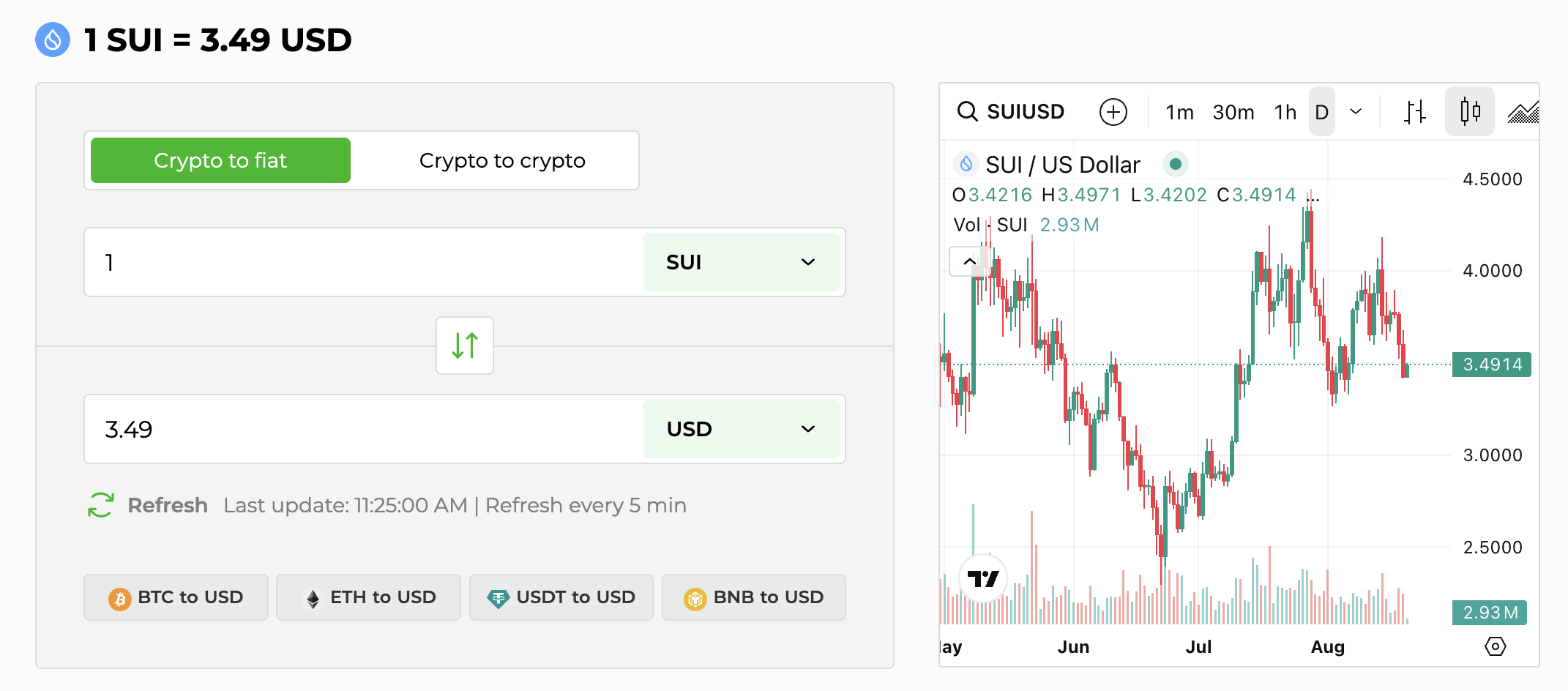This screenshot has width=1568, height=691.
Task: Select the 30m chart interval
Action: pos(1233,112)
